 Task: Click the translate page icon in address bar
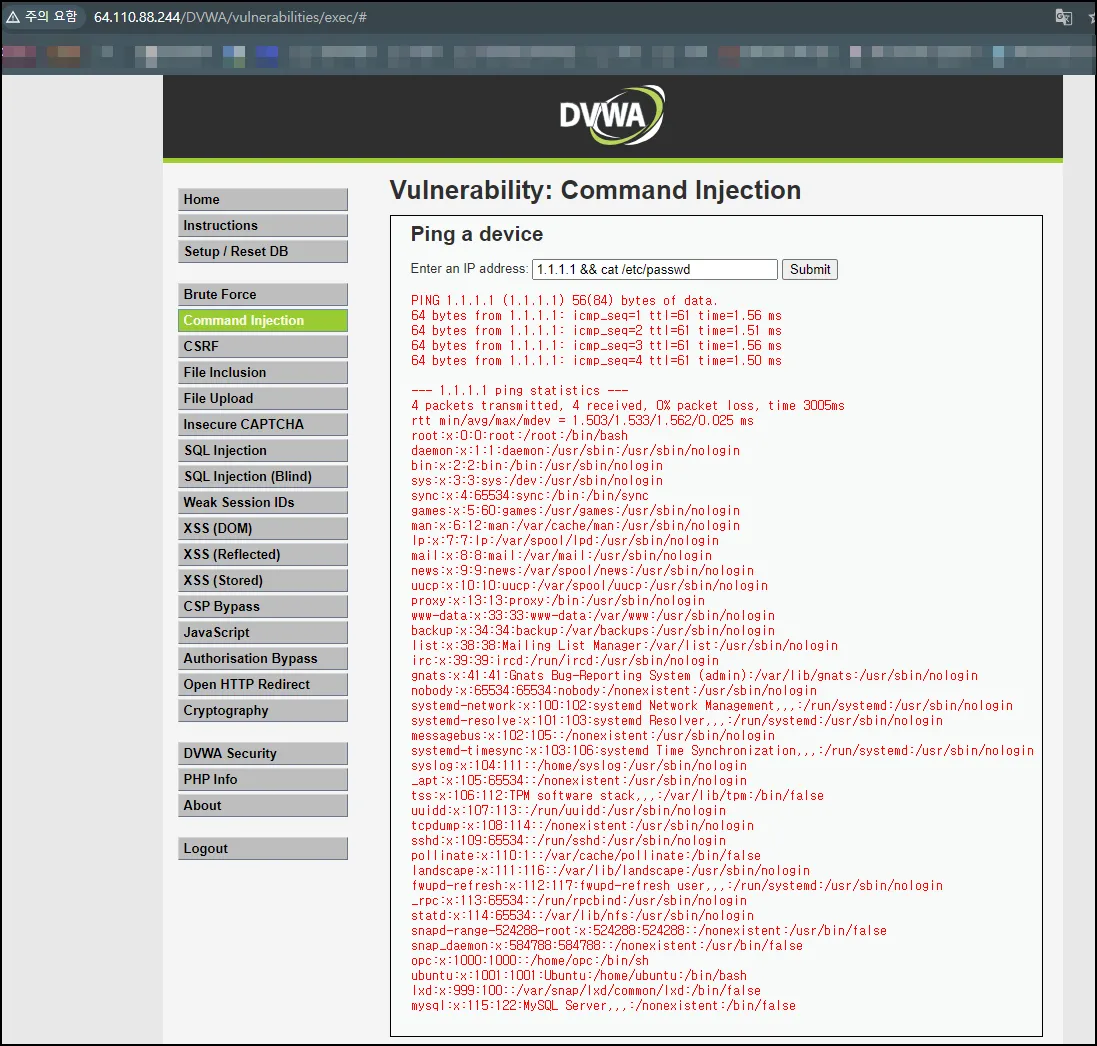[1063, 17]
